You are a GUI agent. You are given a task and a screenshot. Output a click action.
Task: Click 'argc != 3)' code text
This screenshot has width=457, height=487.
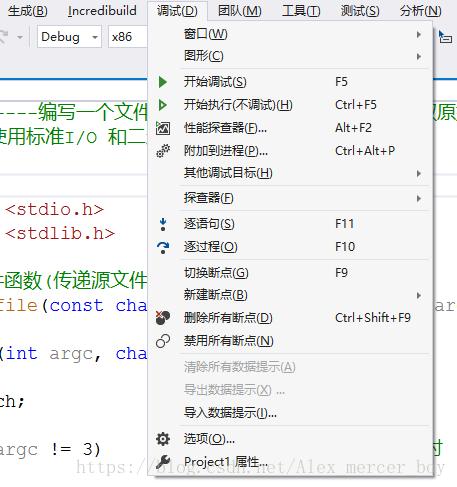click(50, 450)
